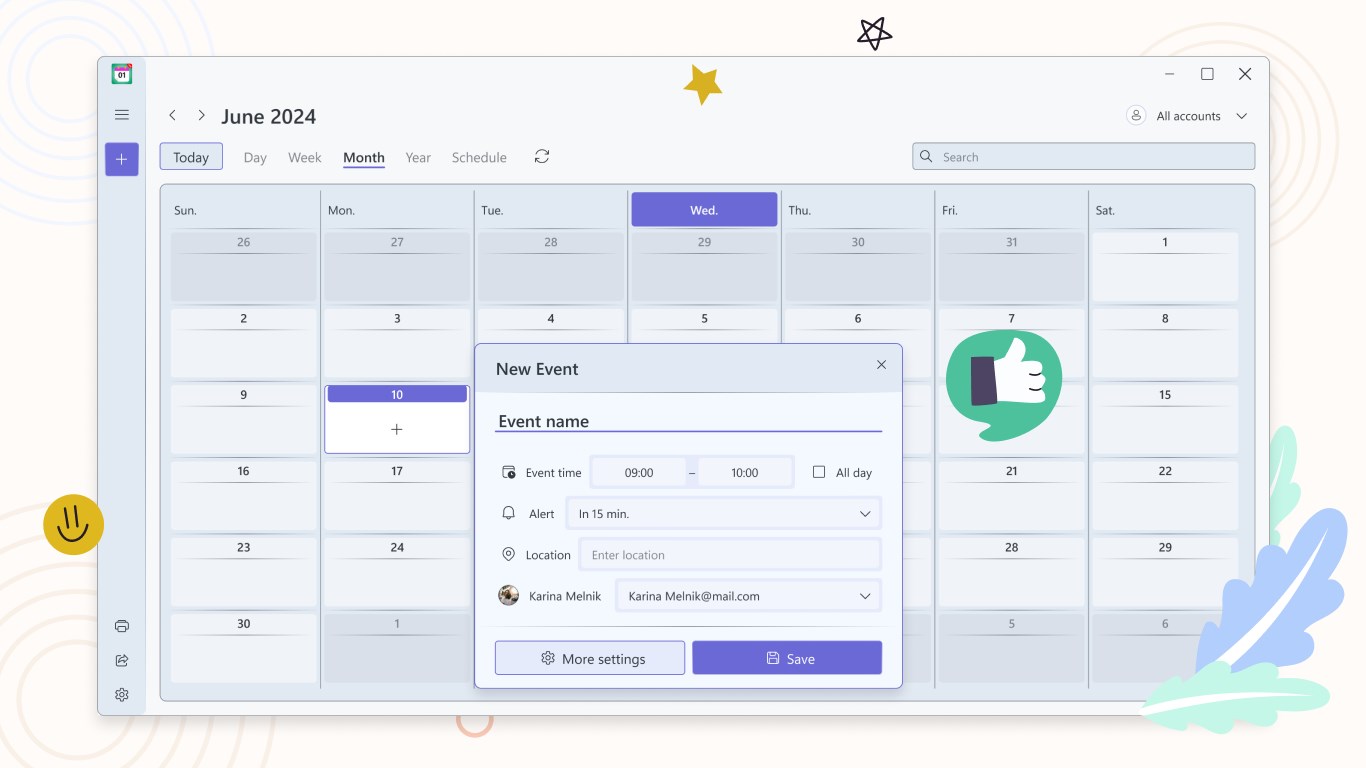Viewport: 1366px width, 768px height.
Task: Click the share icon in sidebar
Action: point(122,660)
